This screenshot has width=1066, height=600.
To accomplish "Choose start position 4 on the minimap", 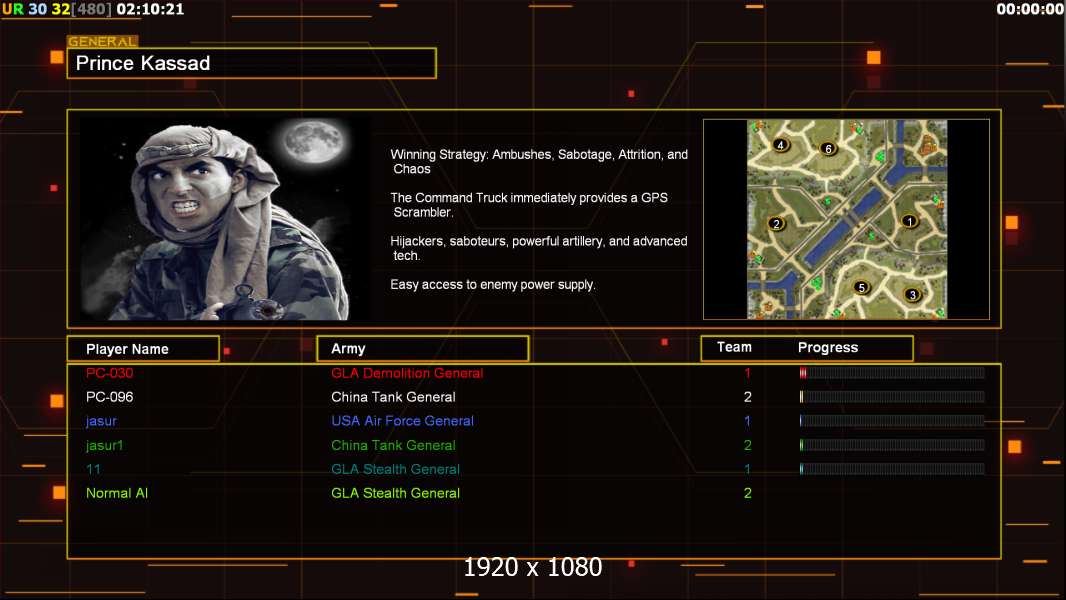I will click(x=781, y=145).
